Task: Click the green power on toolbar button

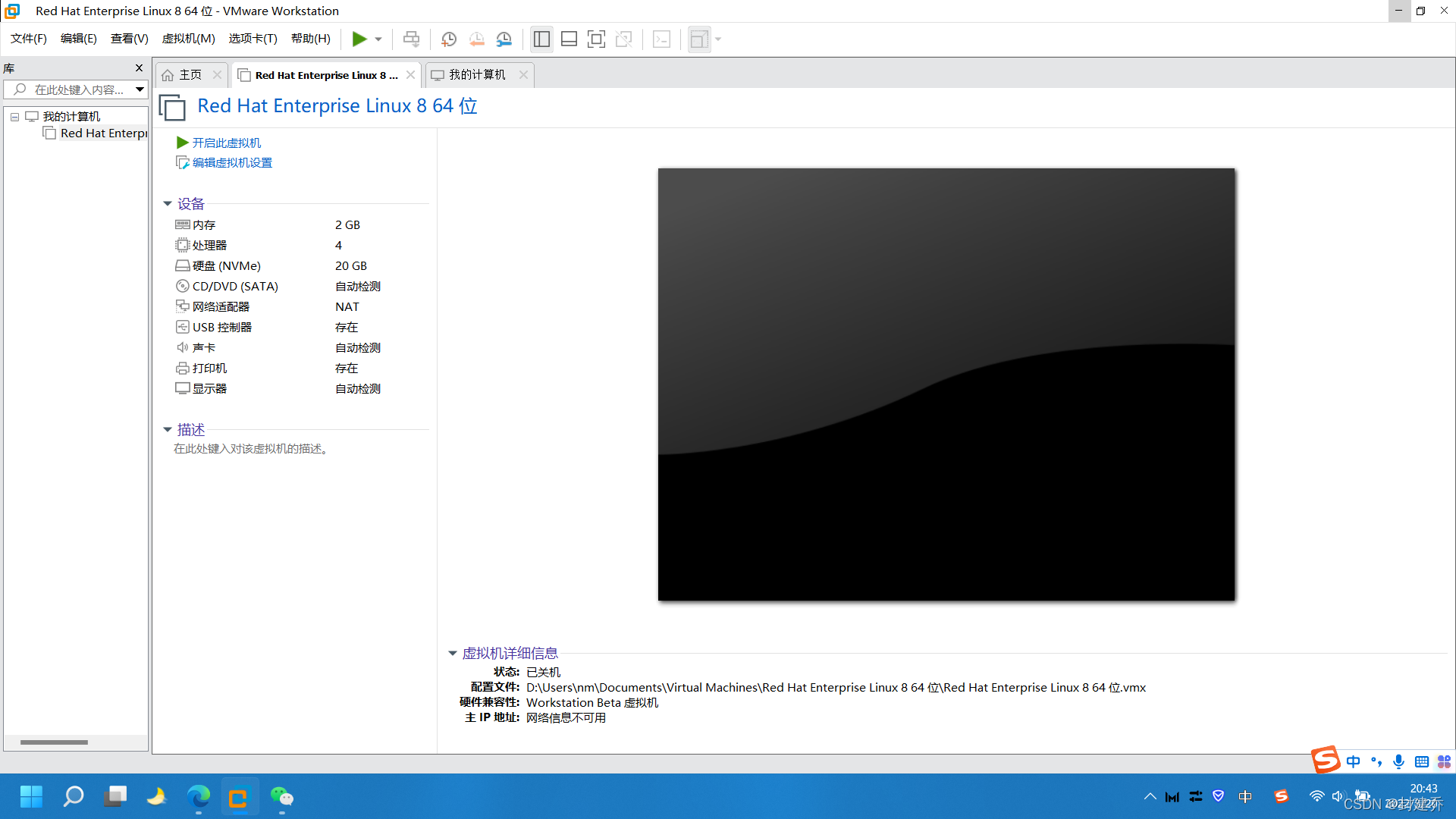Action: 359,39
